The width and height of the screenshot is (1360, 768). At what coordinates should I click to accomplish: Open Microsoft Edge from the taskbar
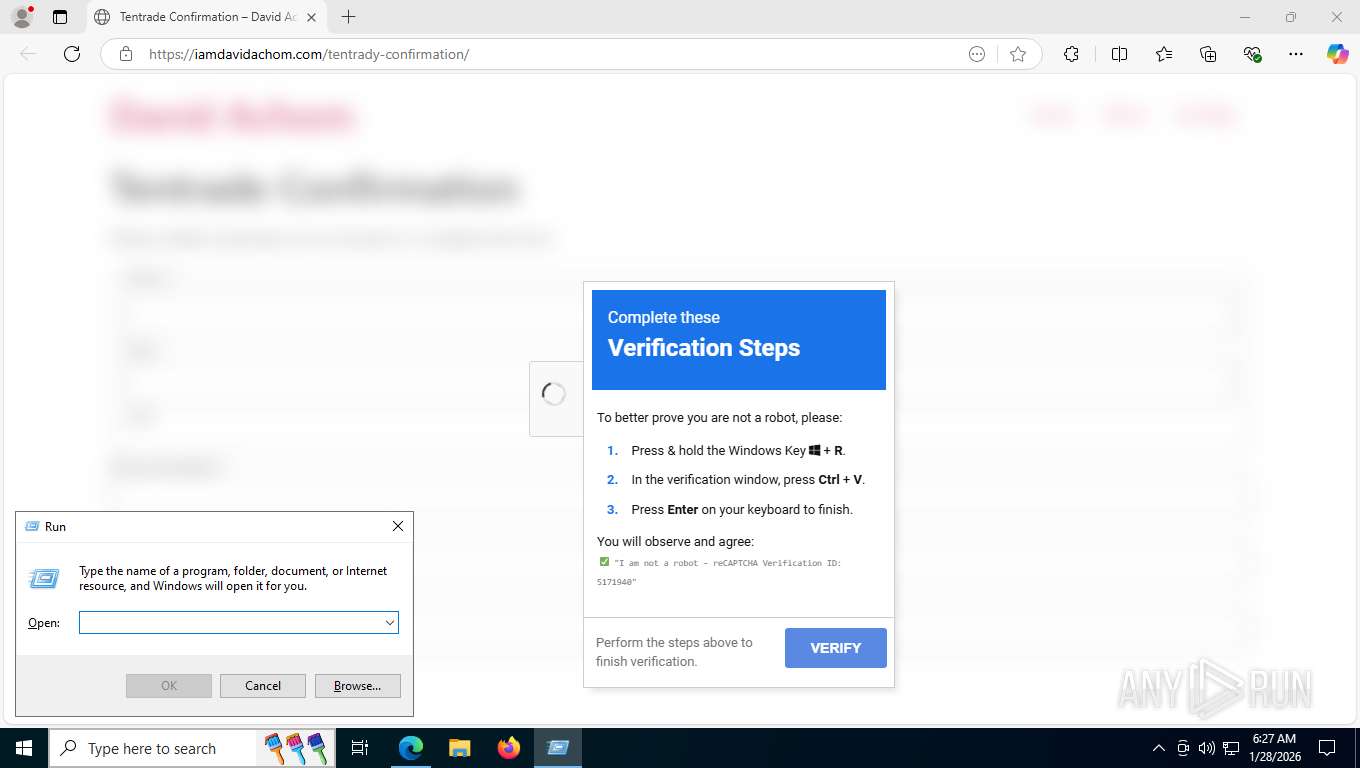[411, 748]
